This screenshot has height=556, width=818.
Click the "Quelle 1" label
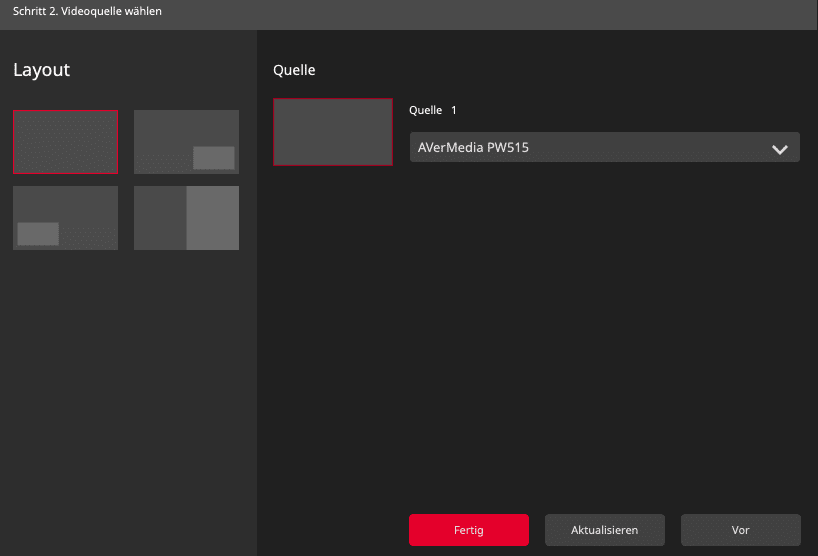click(432, 110)
